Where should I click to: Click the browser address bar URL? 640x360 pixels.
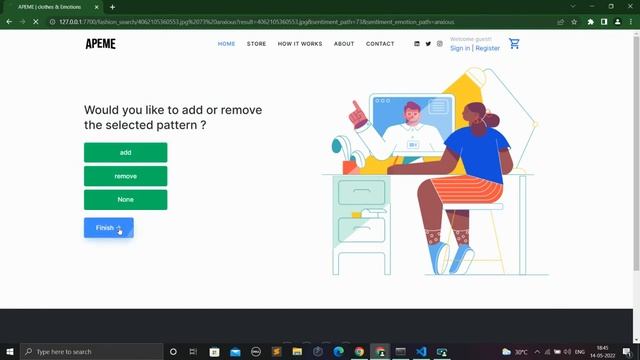click(256, 22)
